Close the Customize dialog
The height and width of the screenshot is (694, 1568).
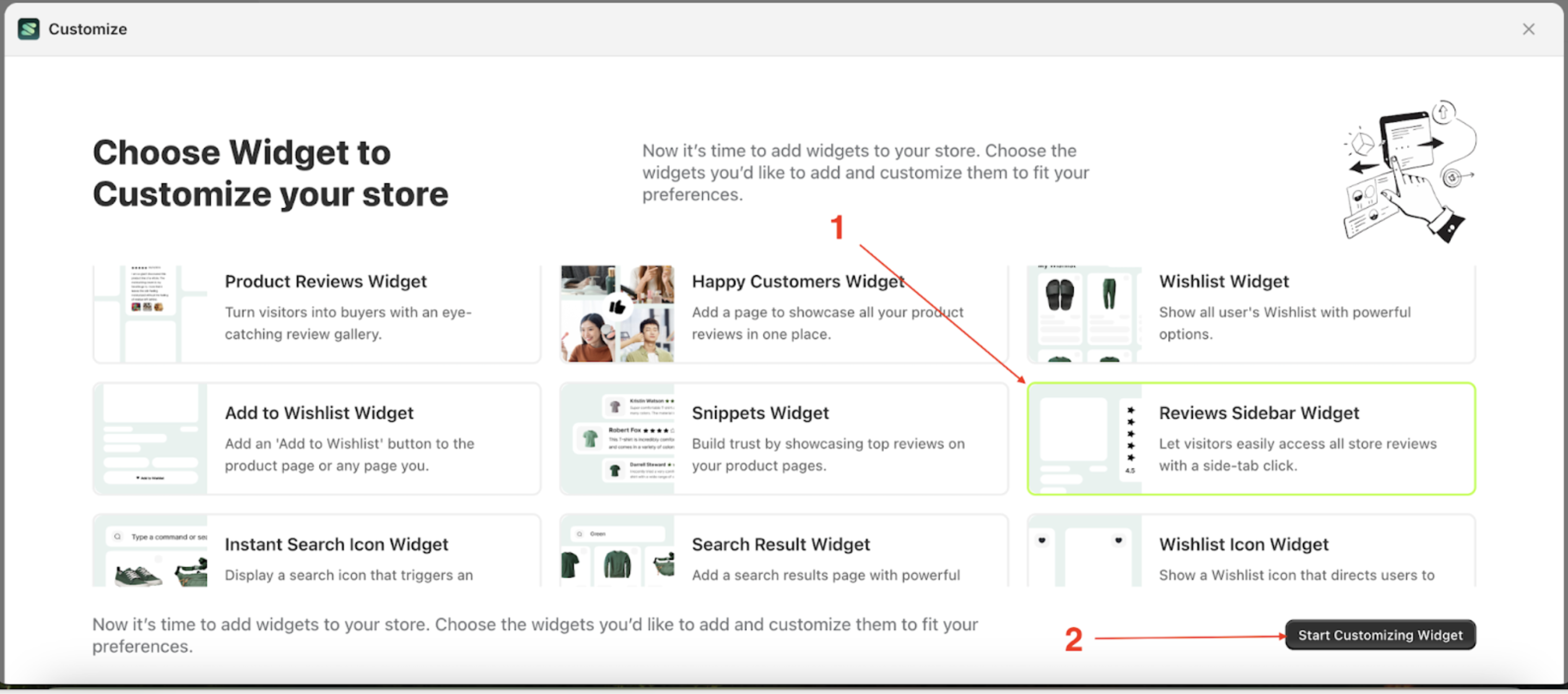click(x=1528, y=29)
